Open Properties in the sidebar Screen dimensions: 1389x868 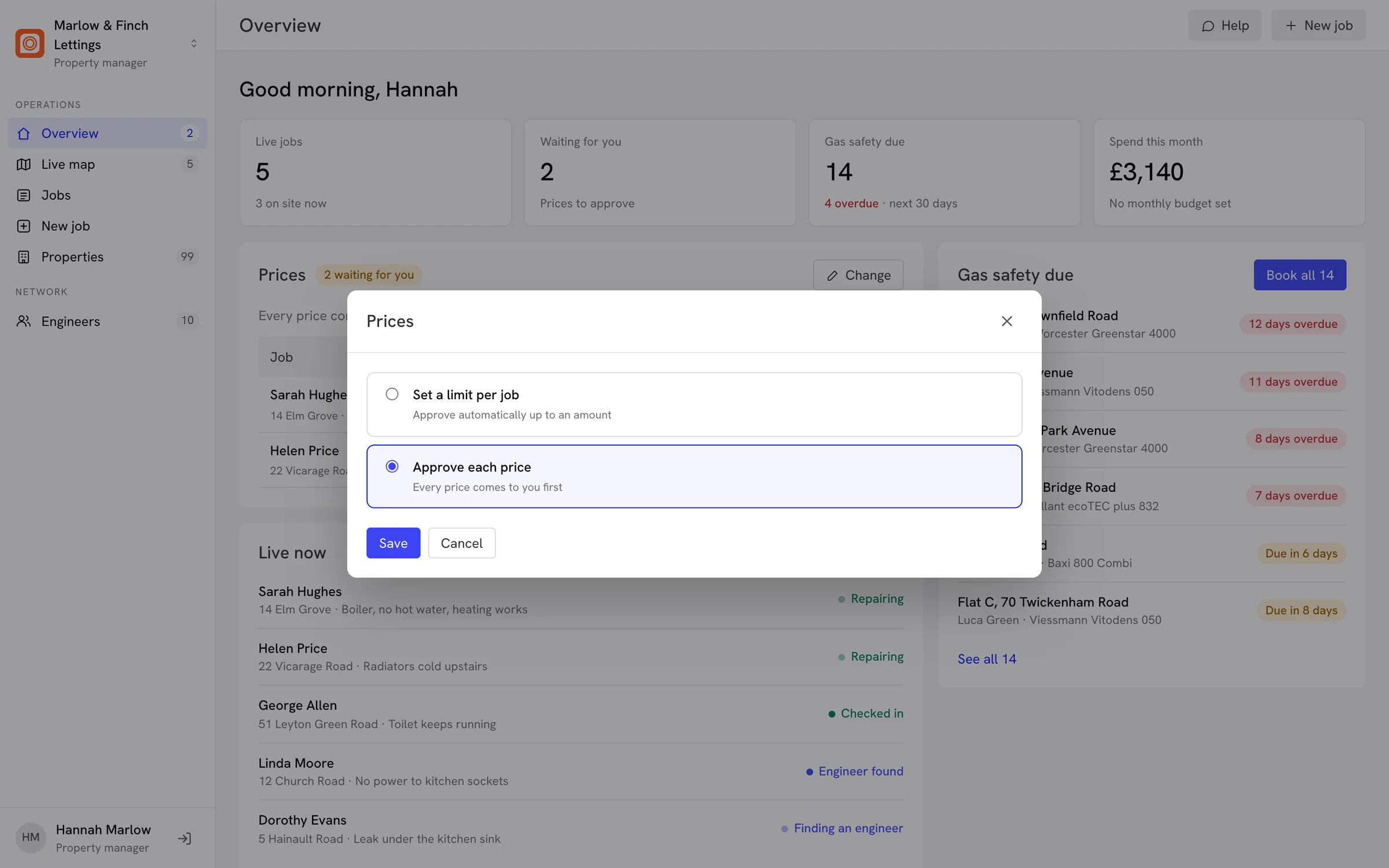[x=107, y=256]
